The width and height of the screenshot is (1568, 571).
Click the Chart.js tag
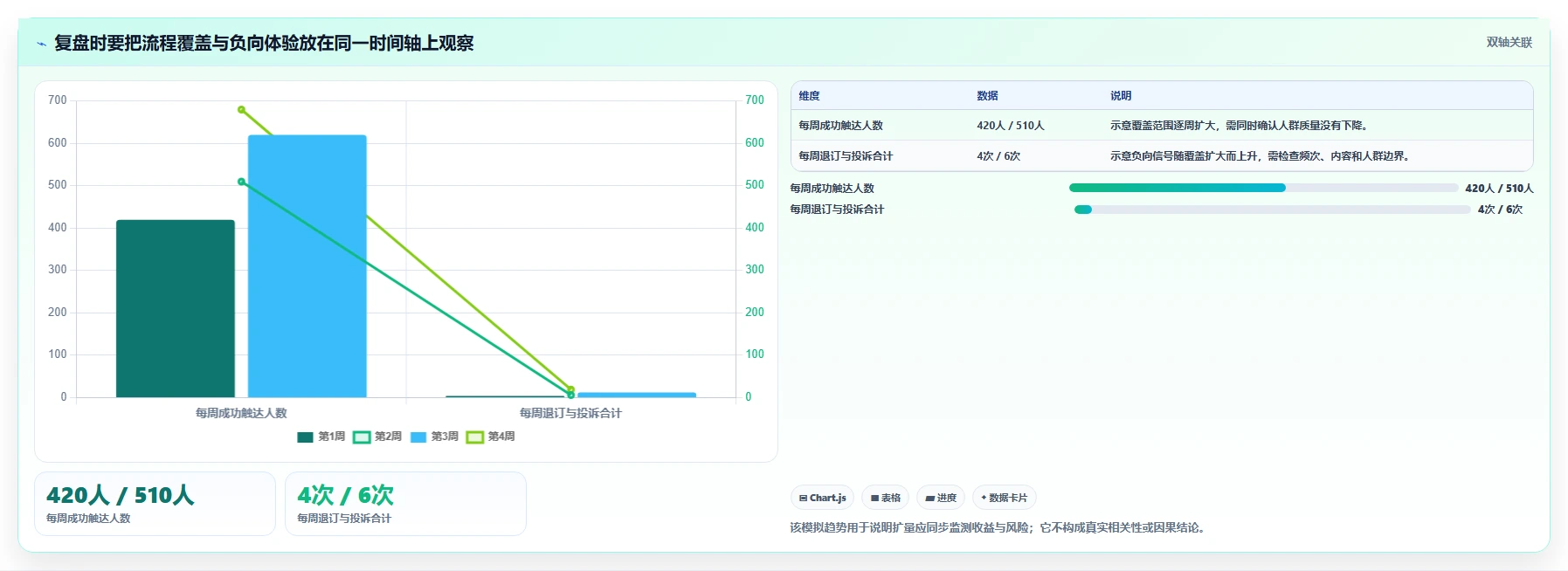coord(822,498)
